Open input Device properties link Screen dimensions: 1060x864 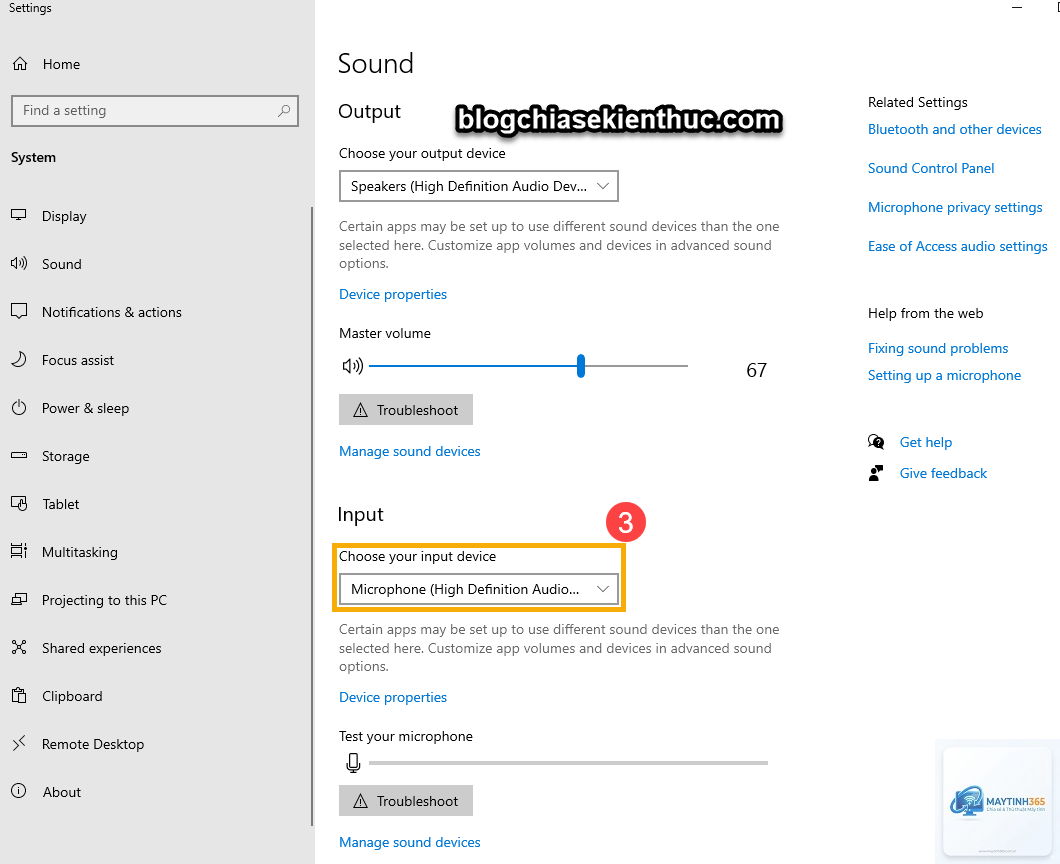point(393,697)
